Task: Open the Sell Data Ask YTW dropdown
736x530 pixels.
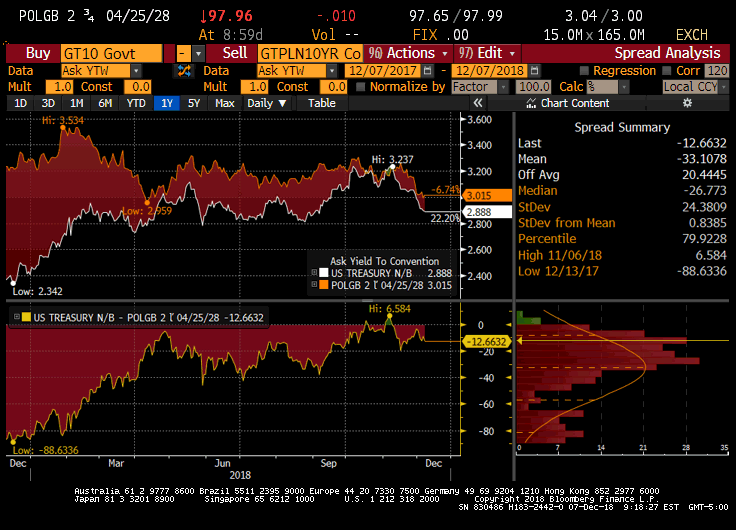Action: point(332,71)
